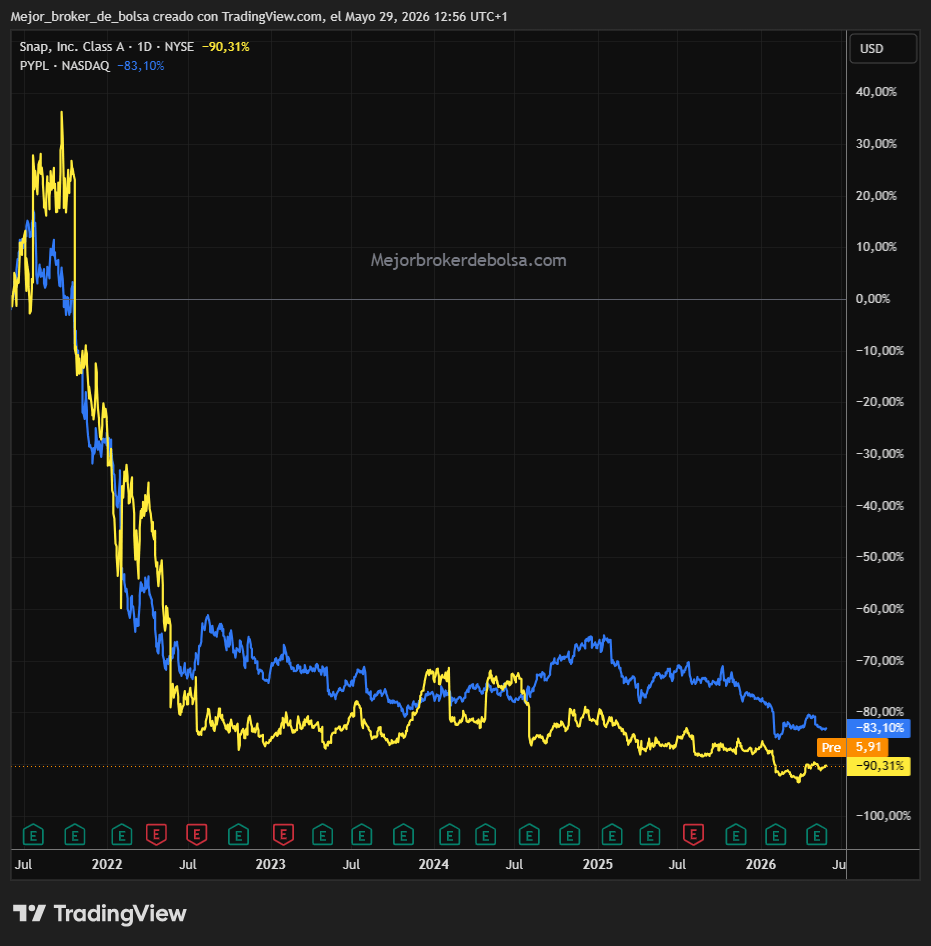Click the -100,00% price axis label
Image resolution: width=931 pixels, height=946 pixels.
(x=883, y=816)
